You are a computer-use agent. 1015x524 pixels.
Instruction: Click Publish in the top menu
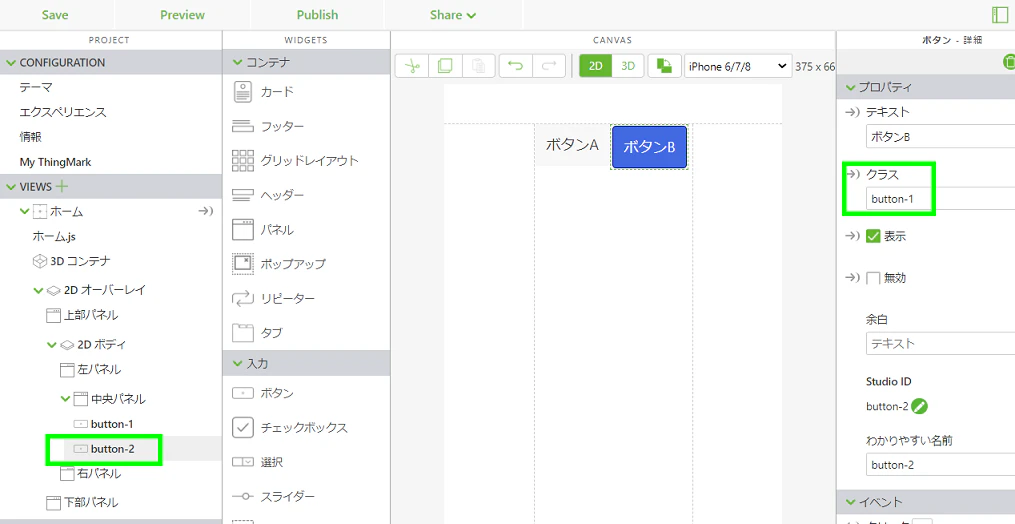coord(317,15)
